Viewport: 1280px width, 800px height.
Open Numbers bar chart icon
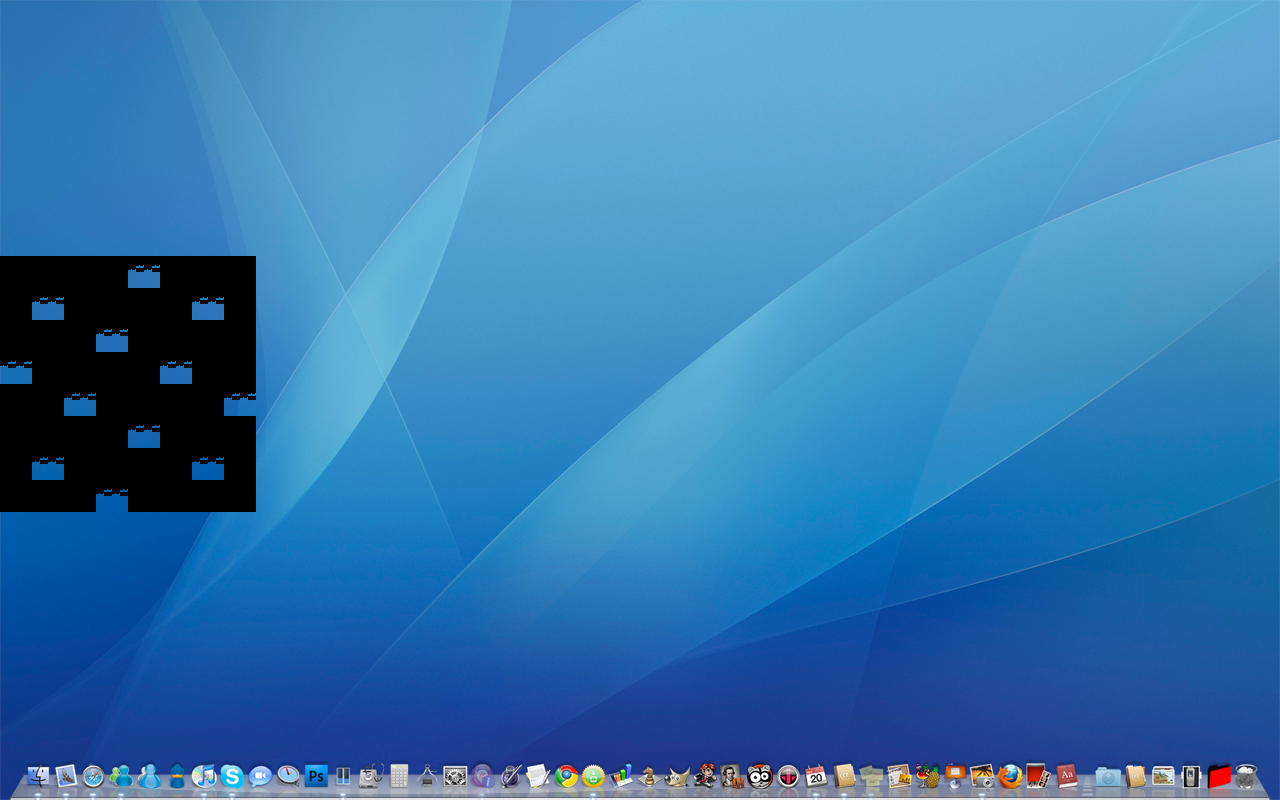click(622, 775)
